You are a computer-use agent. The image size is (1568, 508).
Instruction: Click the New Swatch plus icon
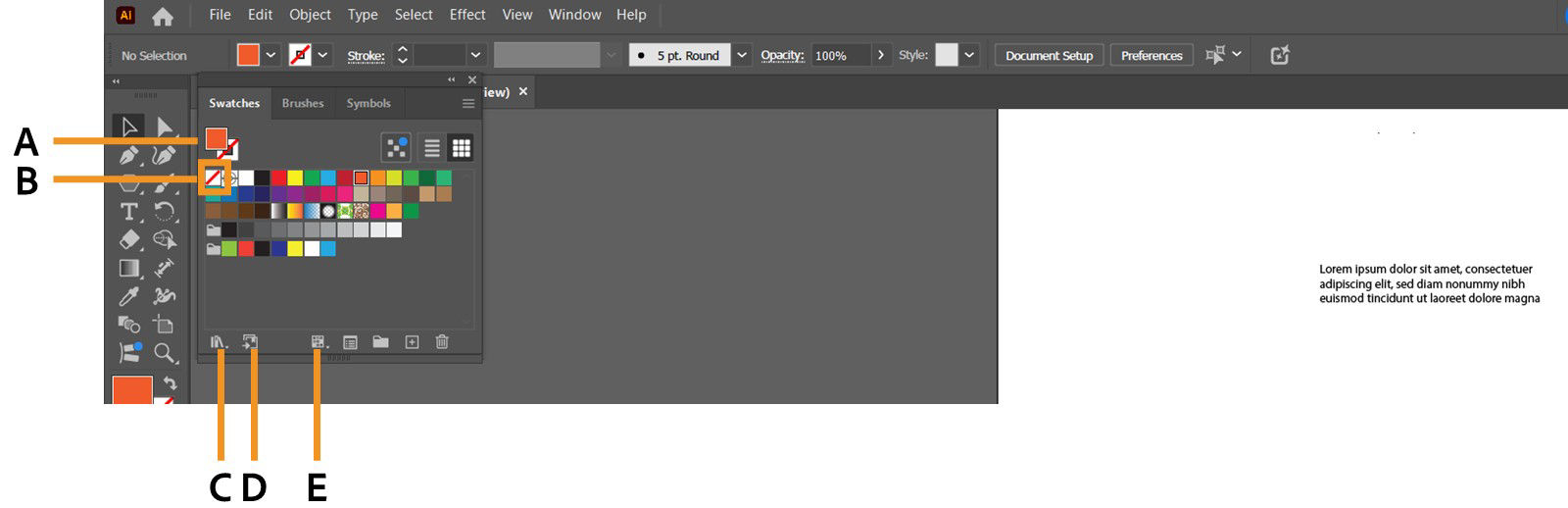(x=412, y=342)
